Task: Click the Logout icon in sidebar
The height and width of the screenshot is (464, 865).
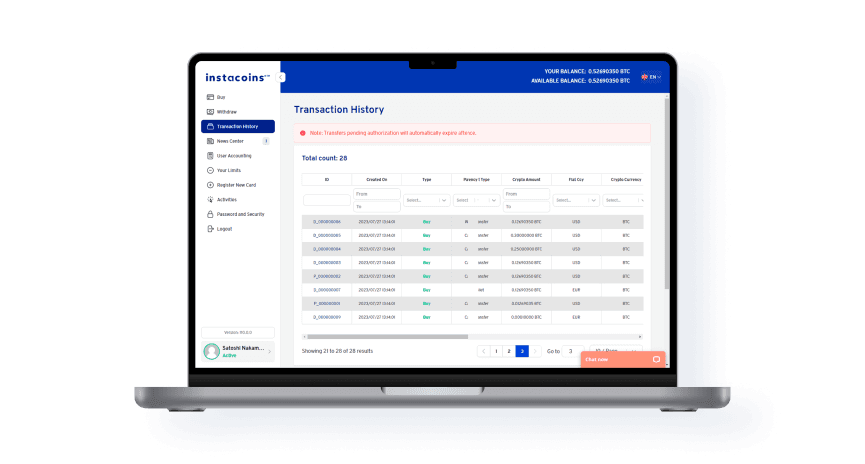Action: (x=210, y=229)
